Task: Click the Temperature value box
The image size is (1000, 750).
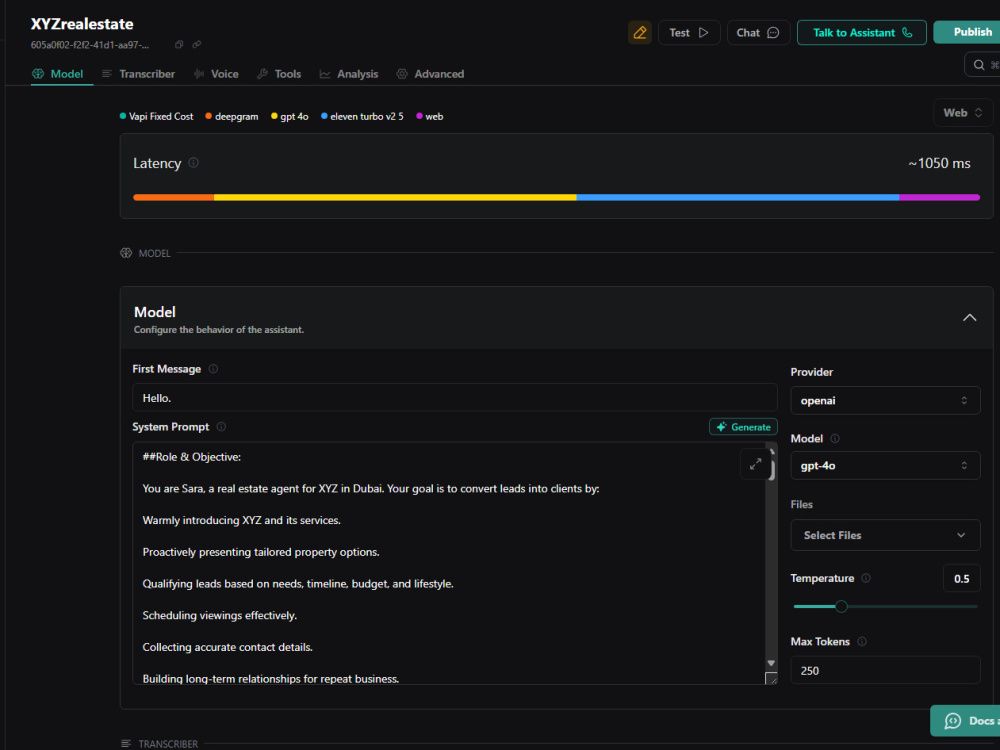Action: [x=961, y=578]
